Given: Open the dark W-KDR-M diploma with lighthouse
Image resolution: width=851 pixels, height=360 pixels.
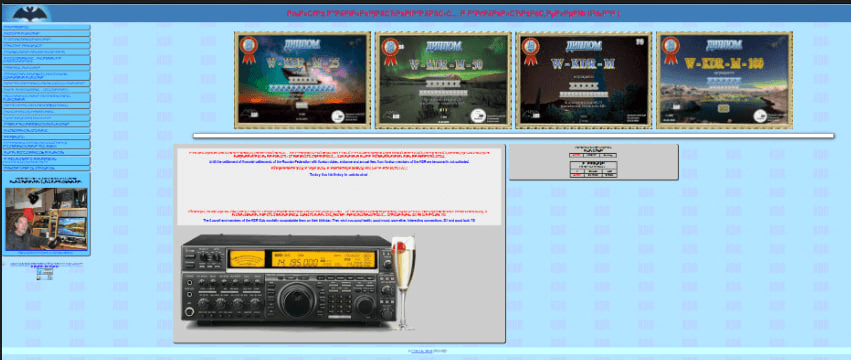Looking at the screenshot, I should pyautogui.click(x=583, y=80).
